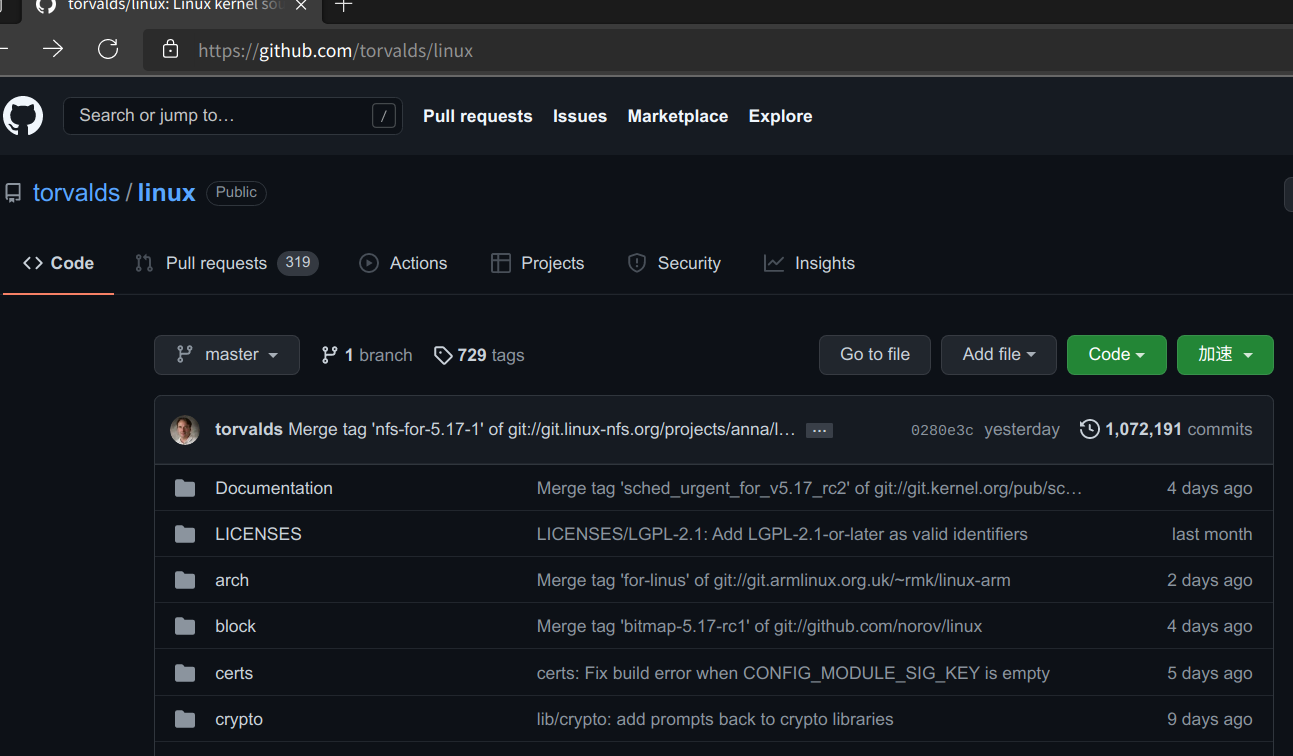Click torvalds avatar in latest commit
The image size is (1293, 756).
(x=185, y=430)
